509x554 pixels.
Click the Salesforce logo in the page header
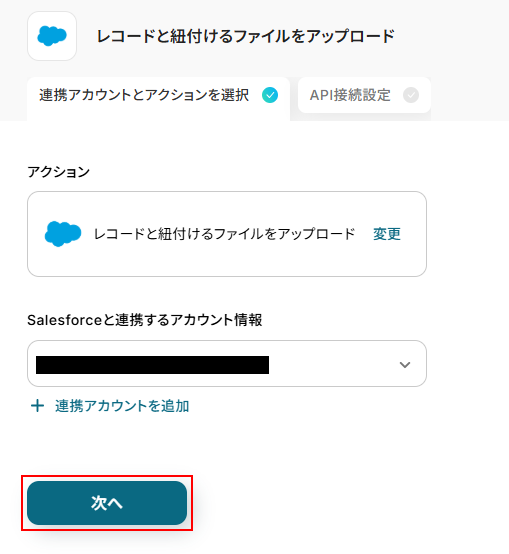tap(52, 36)
